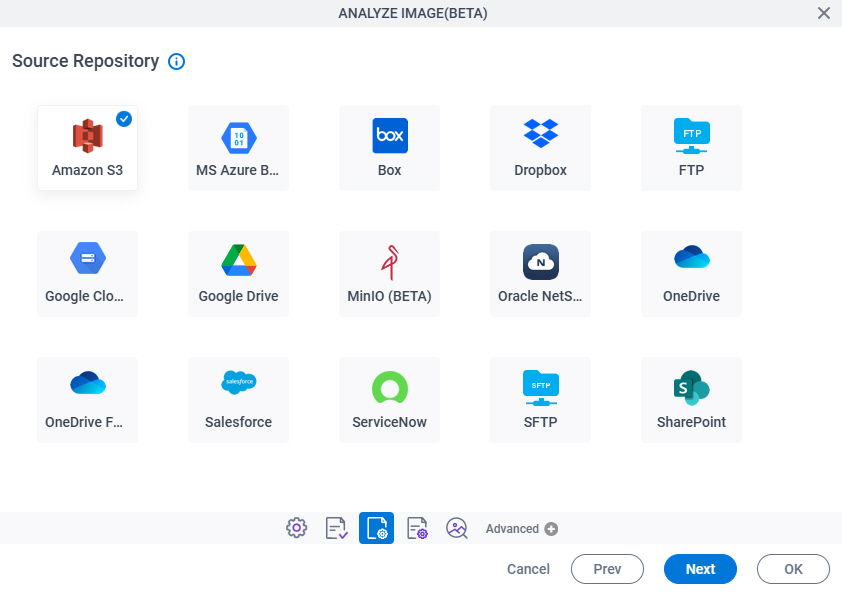This screenshot has width=842, height=592.
Task: Close the Analyze Image dialog
Action: click(x=824, y=13)
